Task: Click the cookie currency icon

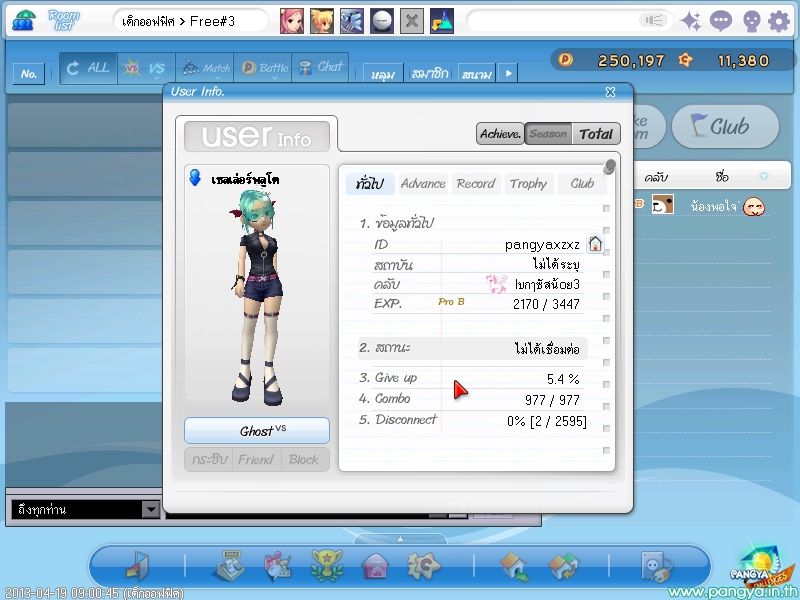Action: tap(685, 60)
